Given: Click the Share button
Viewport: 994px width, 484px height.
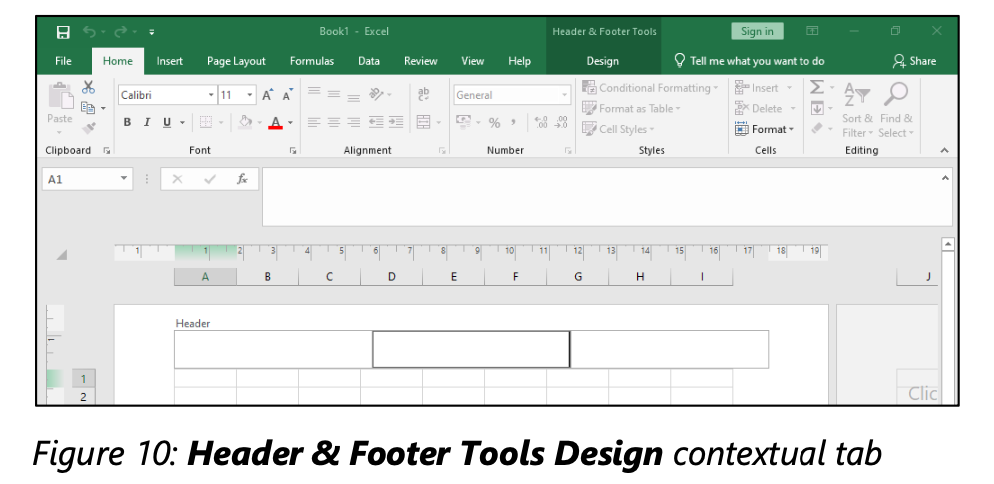Looking at the screenshot, I should 914,61.
